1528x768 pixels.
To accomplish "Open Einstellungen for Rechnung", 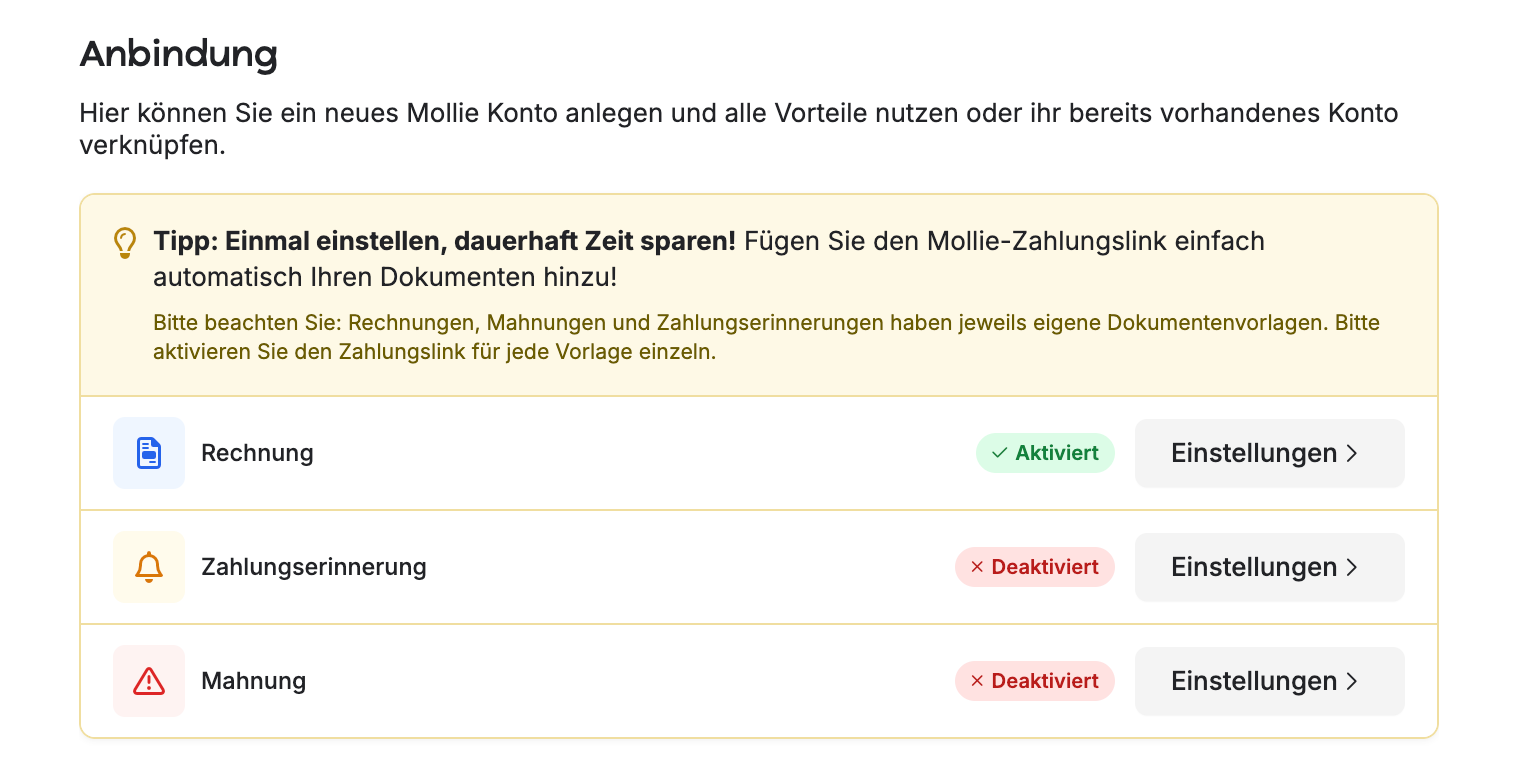I will tap(1269, 453).
